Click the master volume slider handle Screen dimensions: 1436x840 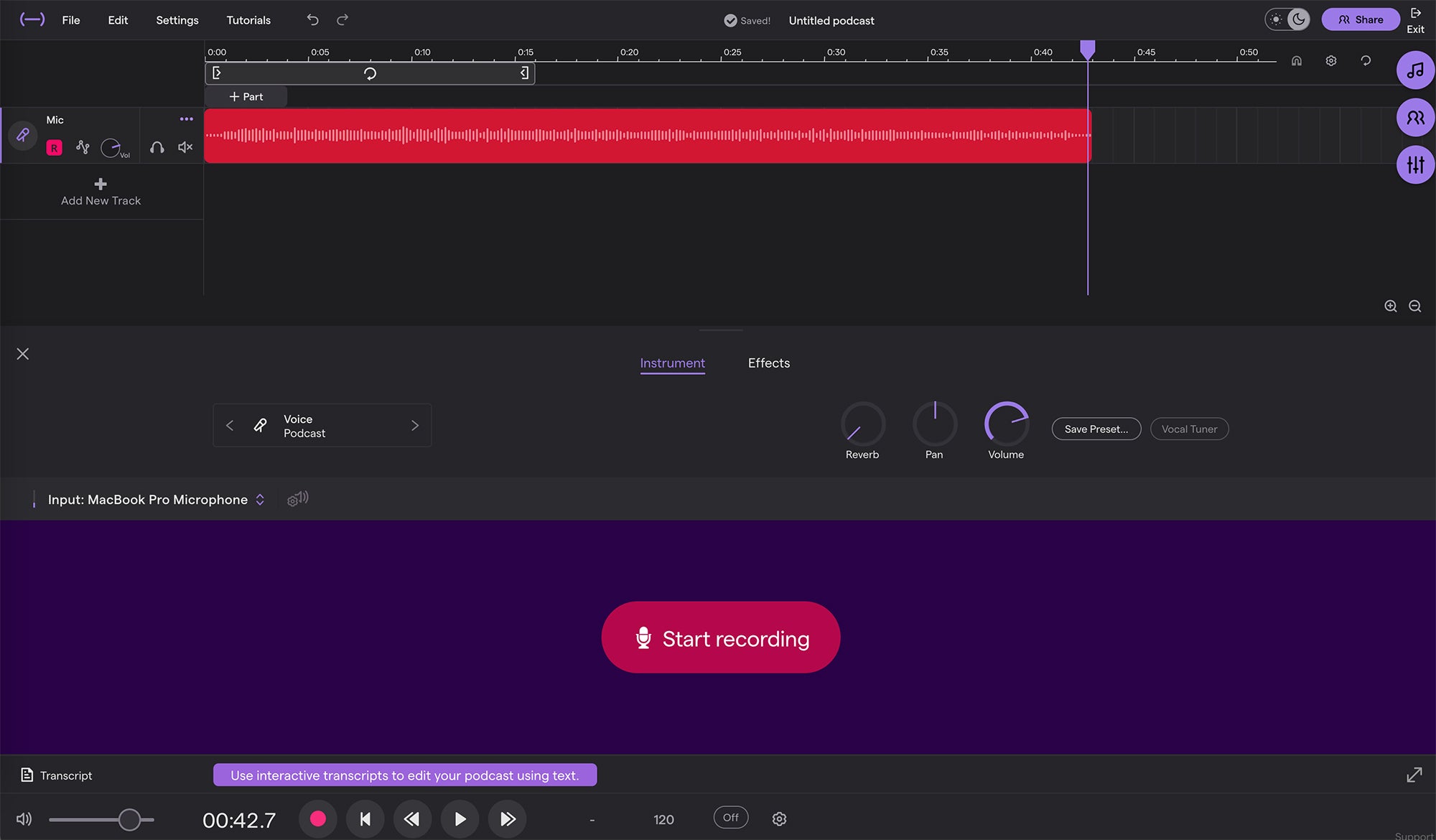point(129,819)
